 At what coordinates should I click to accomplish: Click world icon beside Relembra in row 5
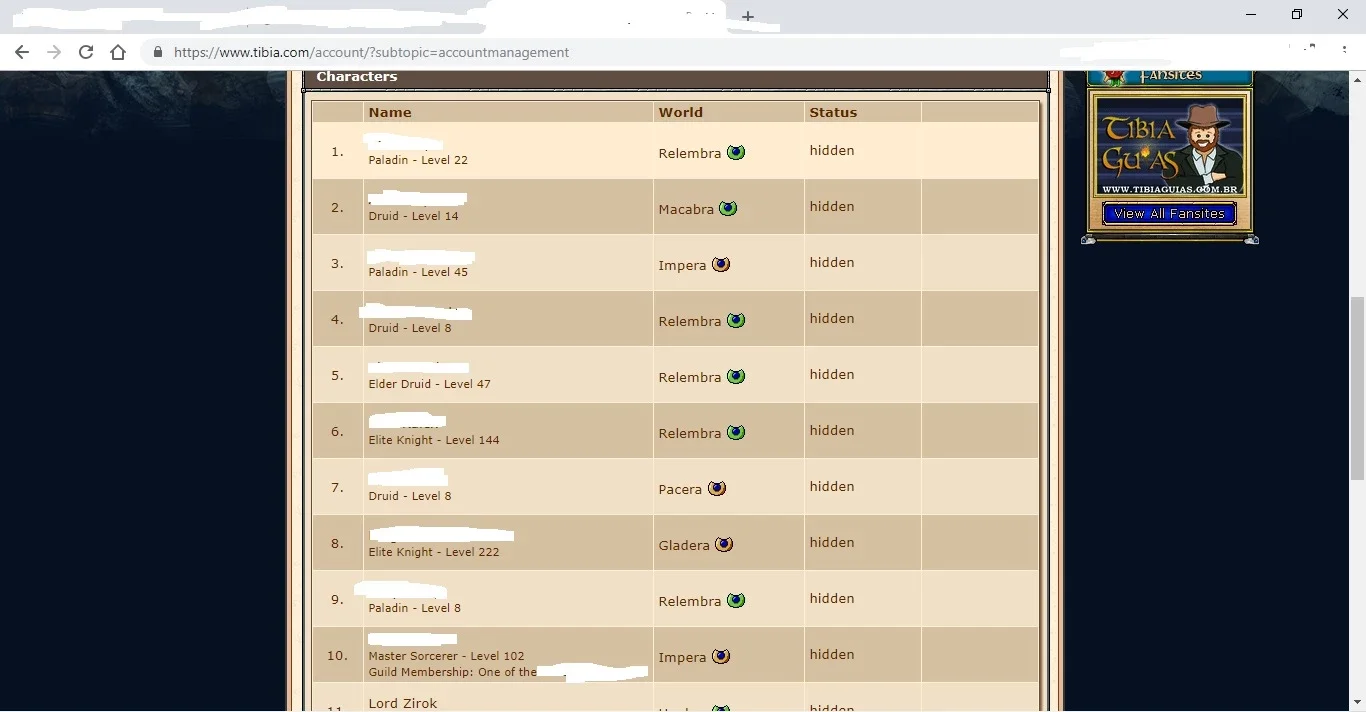tap(736, 376)
